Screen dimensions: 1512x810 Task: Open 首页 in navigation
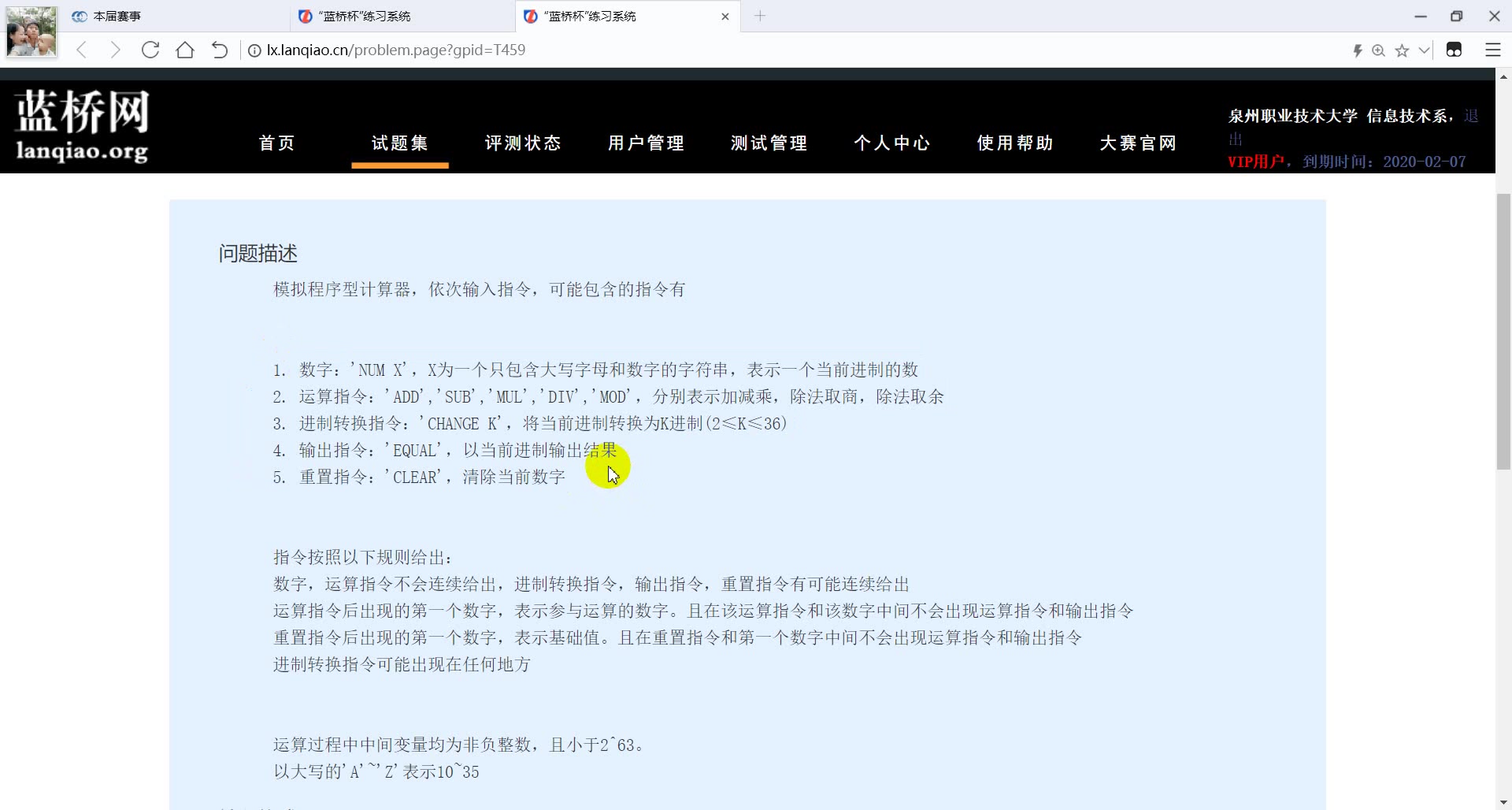point(277,143)
